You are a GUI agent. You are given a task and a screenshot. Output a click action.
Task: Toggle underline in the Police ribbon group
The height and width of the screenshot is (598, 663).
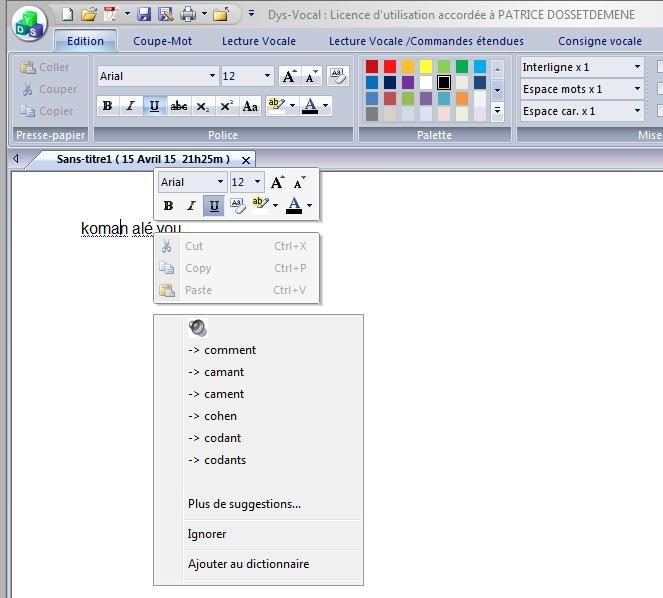pos(154,106)
